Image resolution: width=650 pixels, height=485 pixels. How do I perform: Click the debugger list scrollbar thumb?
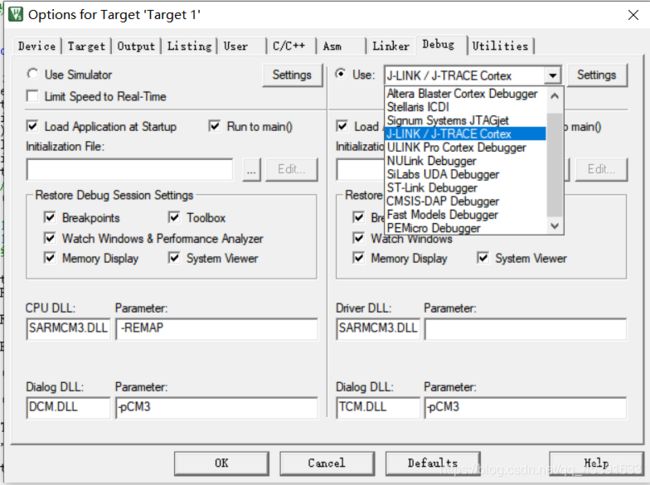click(x=555, y=164)
